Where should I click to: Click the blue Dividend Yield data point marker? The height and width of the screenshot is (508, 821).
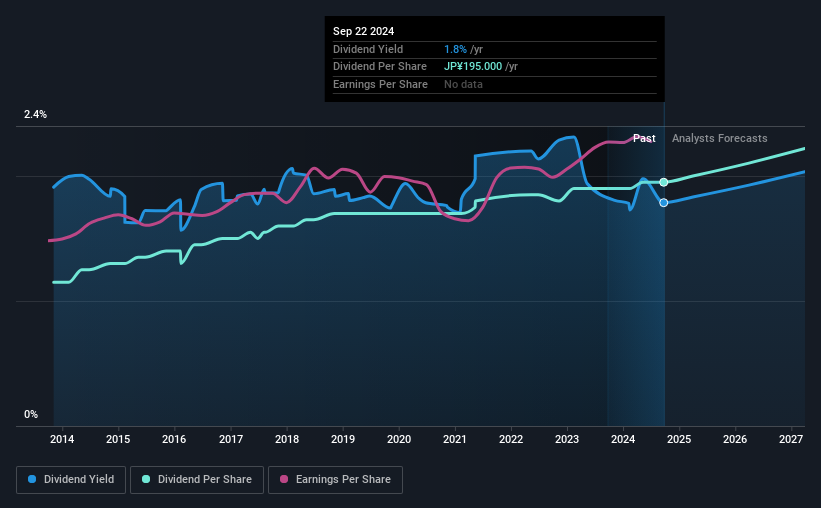663,203
